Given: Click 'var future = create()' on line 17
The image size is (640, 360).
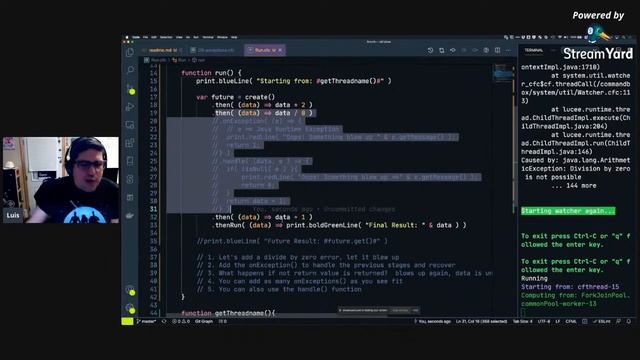Looking at the screenshot, I should click(x=236, y=97).
